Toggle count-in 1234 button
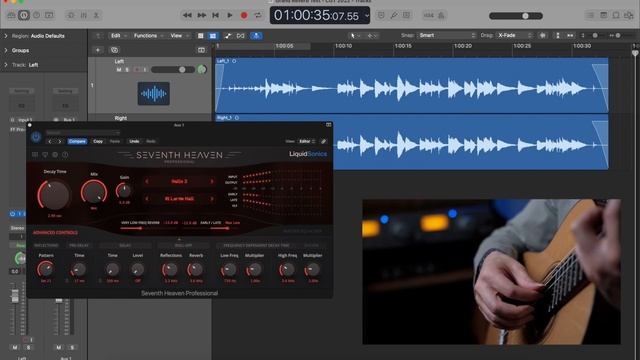This screenshot has width=640, height=360. coord(429,16)
